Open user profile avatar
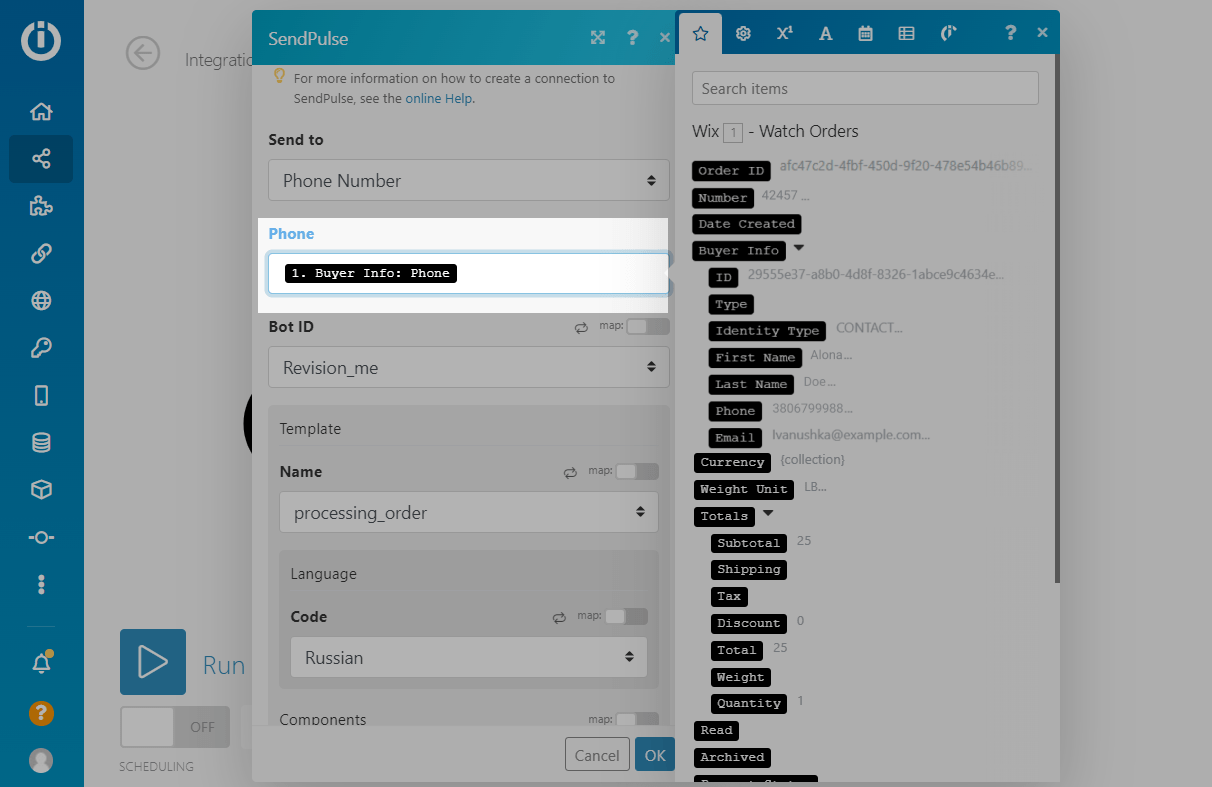Viewport: 1212px width, 787px height. 41,760
